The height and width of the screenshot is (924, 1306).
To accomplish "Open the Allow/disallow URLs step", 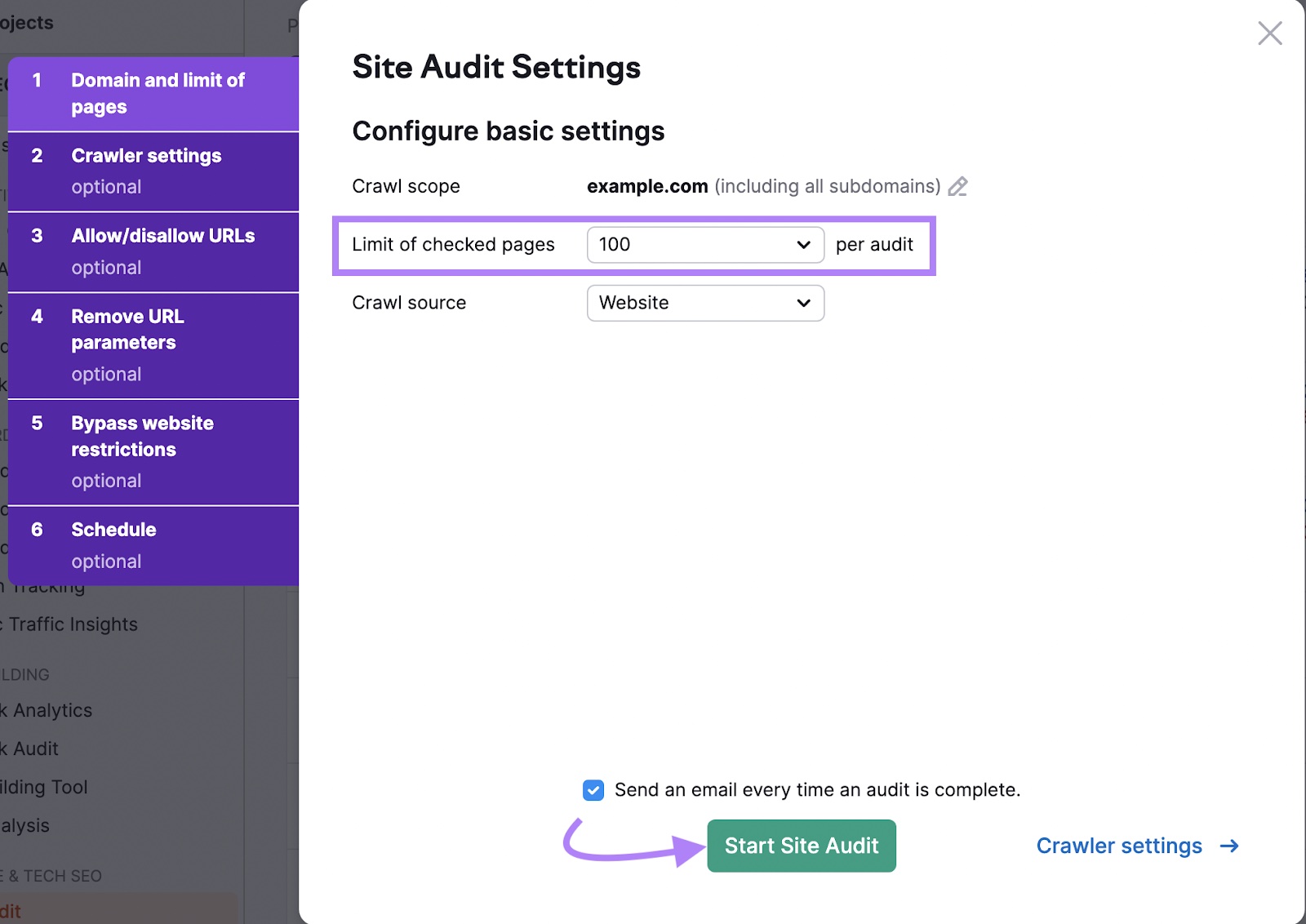I will click(153, 251).
